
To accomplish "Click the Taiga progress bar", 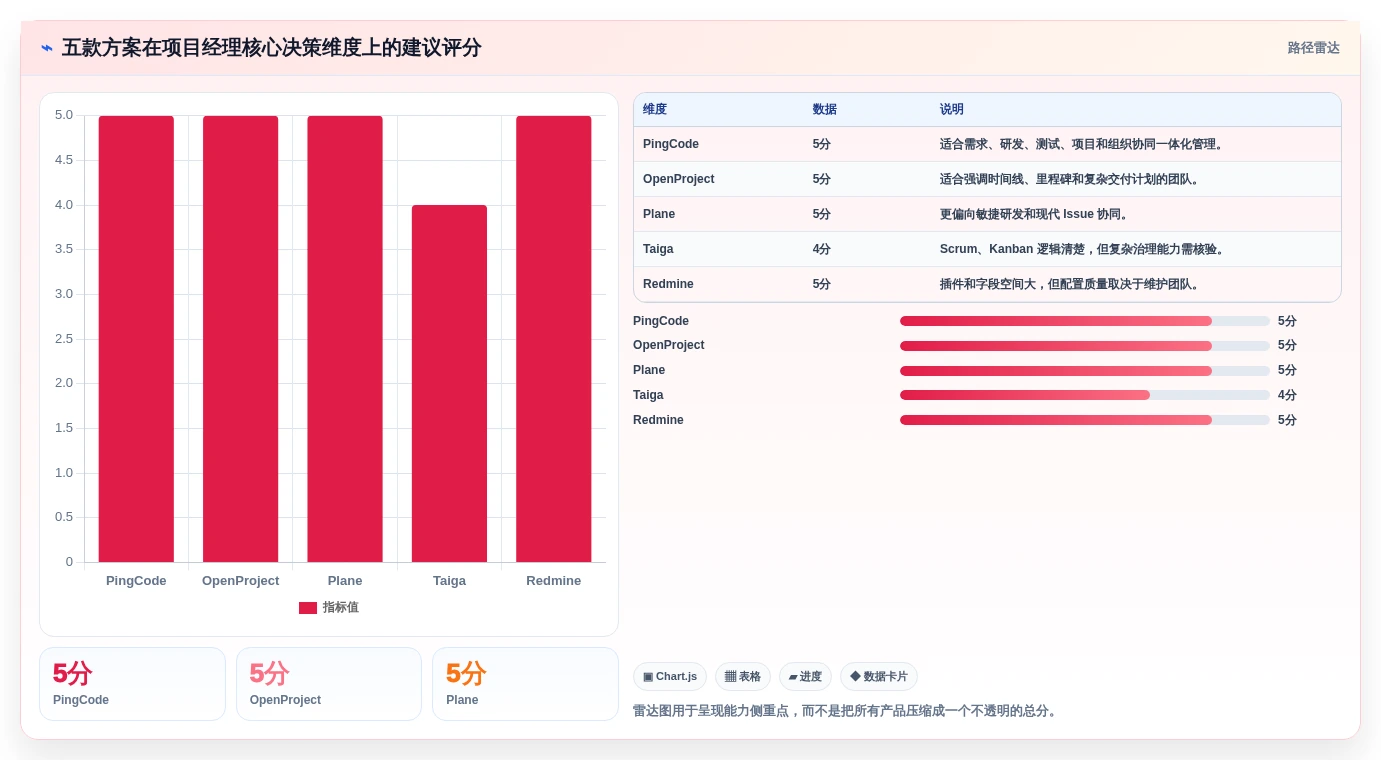I will pos(1085,395).
